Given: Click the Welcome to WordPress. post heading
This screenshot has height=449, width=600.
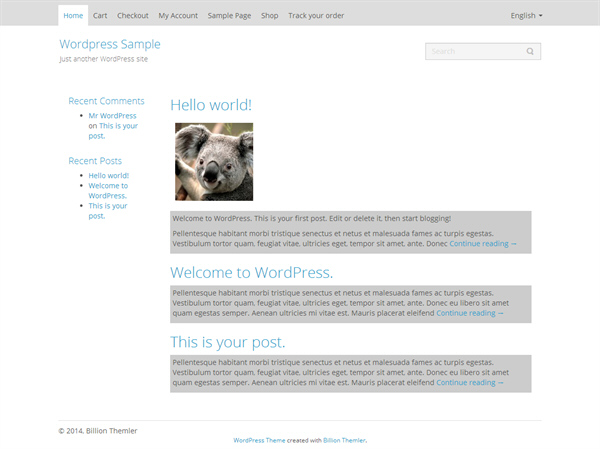Looking at the screenshot, I should (x=251, y=273).
